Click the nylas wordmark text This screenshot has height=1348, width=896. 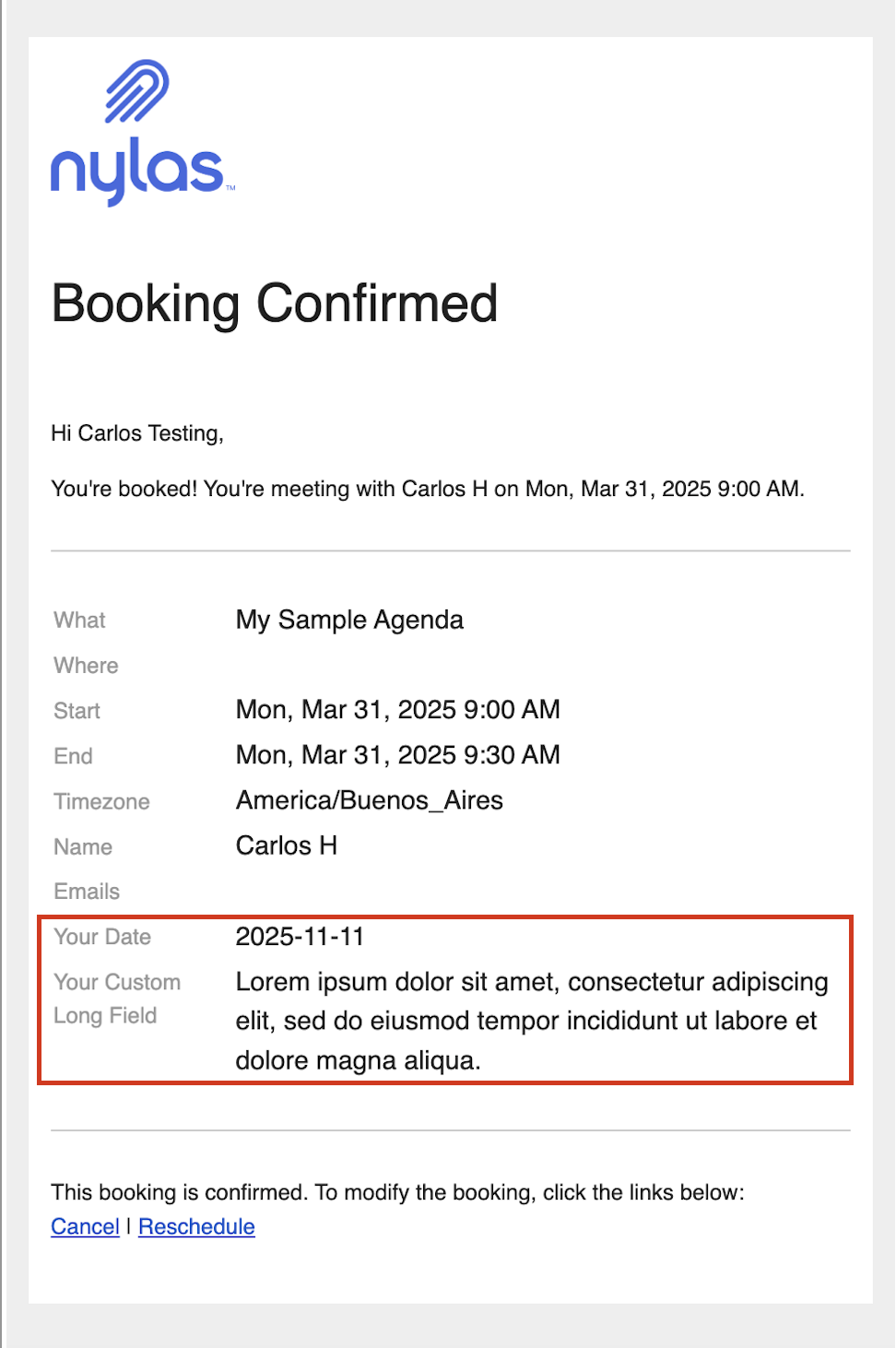(x=140, y=174)
